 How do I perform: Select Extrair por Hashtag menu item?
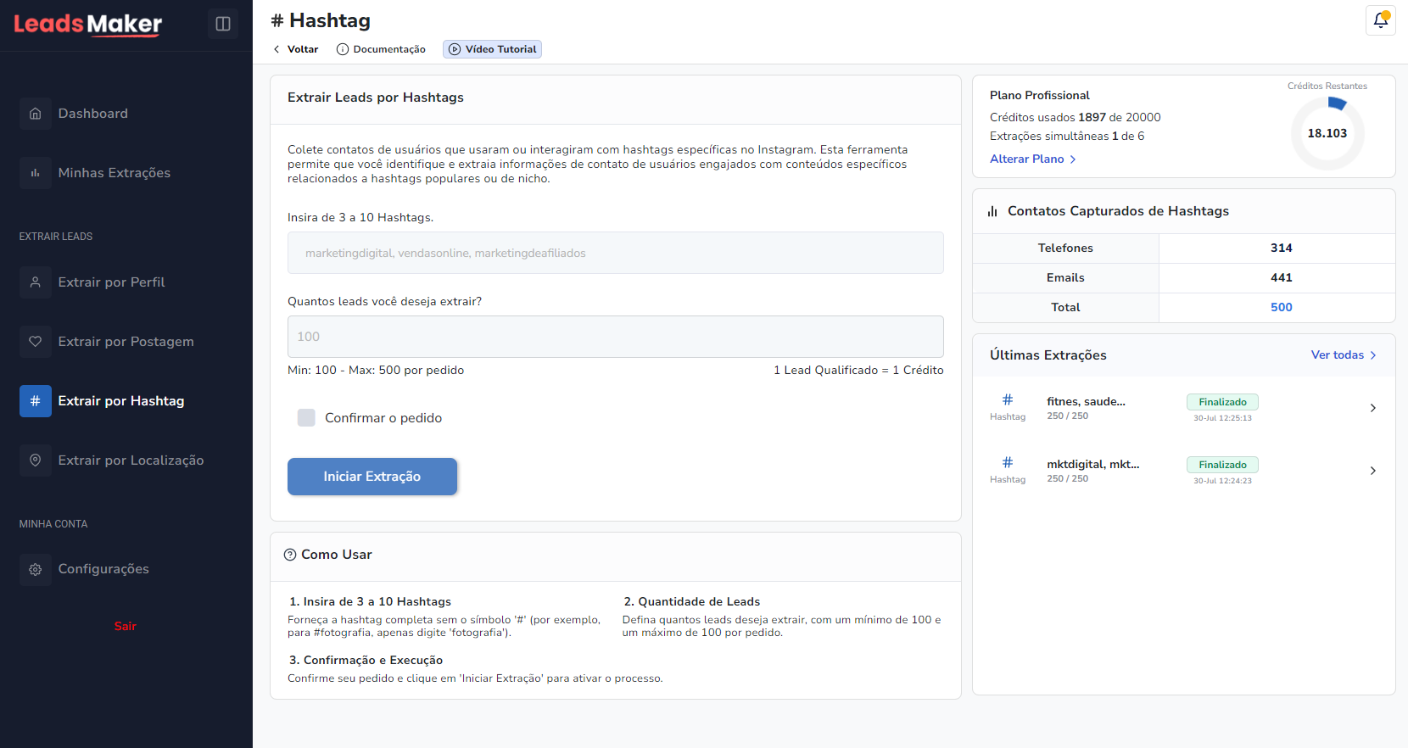120,401
